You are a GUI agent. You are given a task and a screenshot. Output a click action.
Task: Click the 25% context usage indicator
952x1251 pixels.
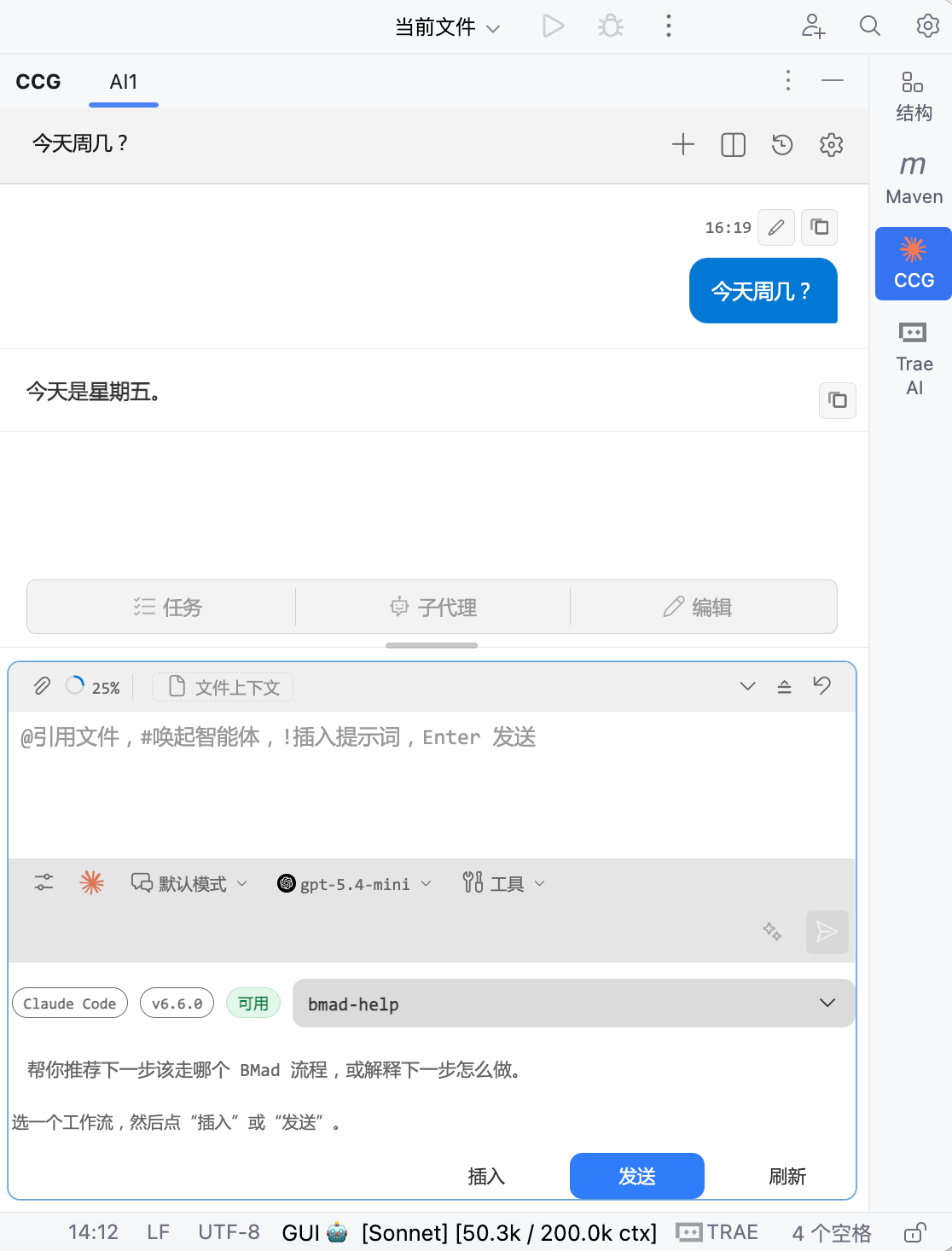[x=94, y=687]
